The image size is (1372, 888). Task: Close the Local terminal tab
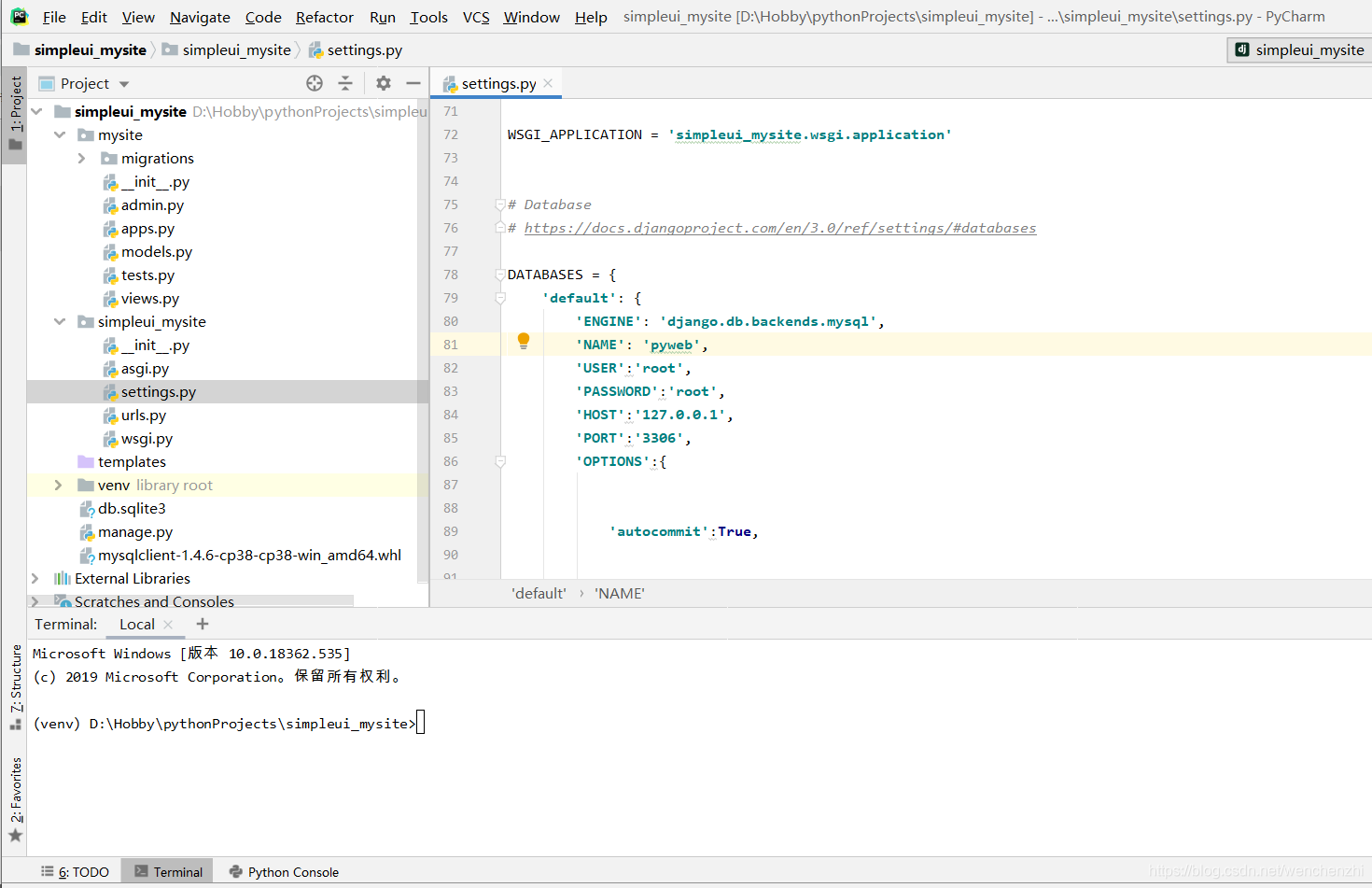pyautogui.click(x=168, y=625)
